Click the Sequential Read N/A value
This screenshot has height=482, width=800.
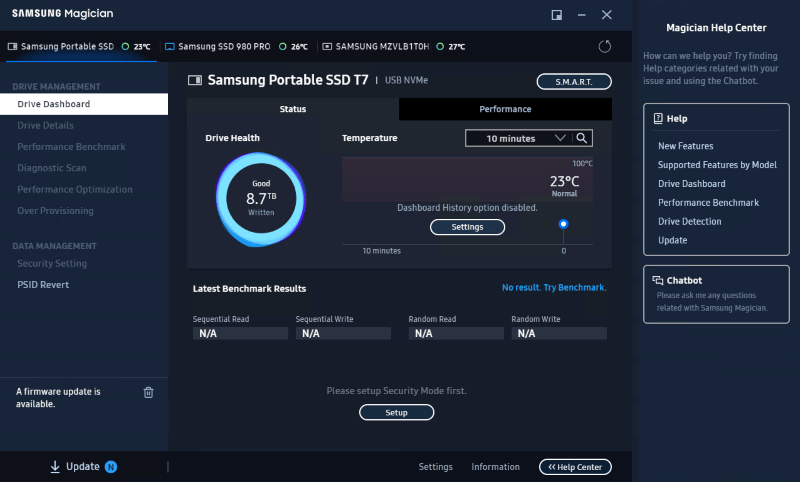pos(240,334)
